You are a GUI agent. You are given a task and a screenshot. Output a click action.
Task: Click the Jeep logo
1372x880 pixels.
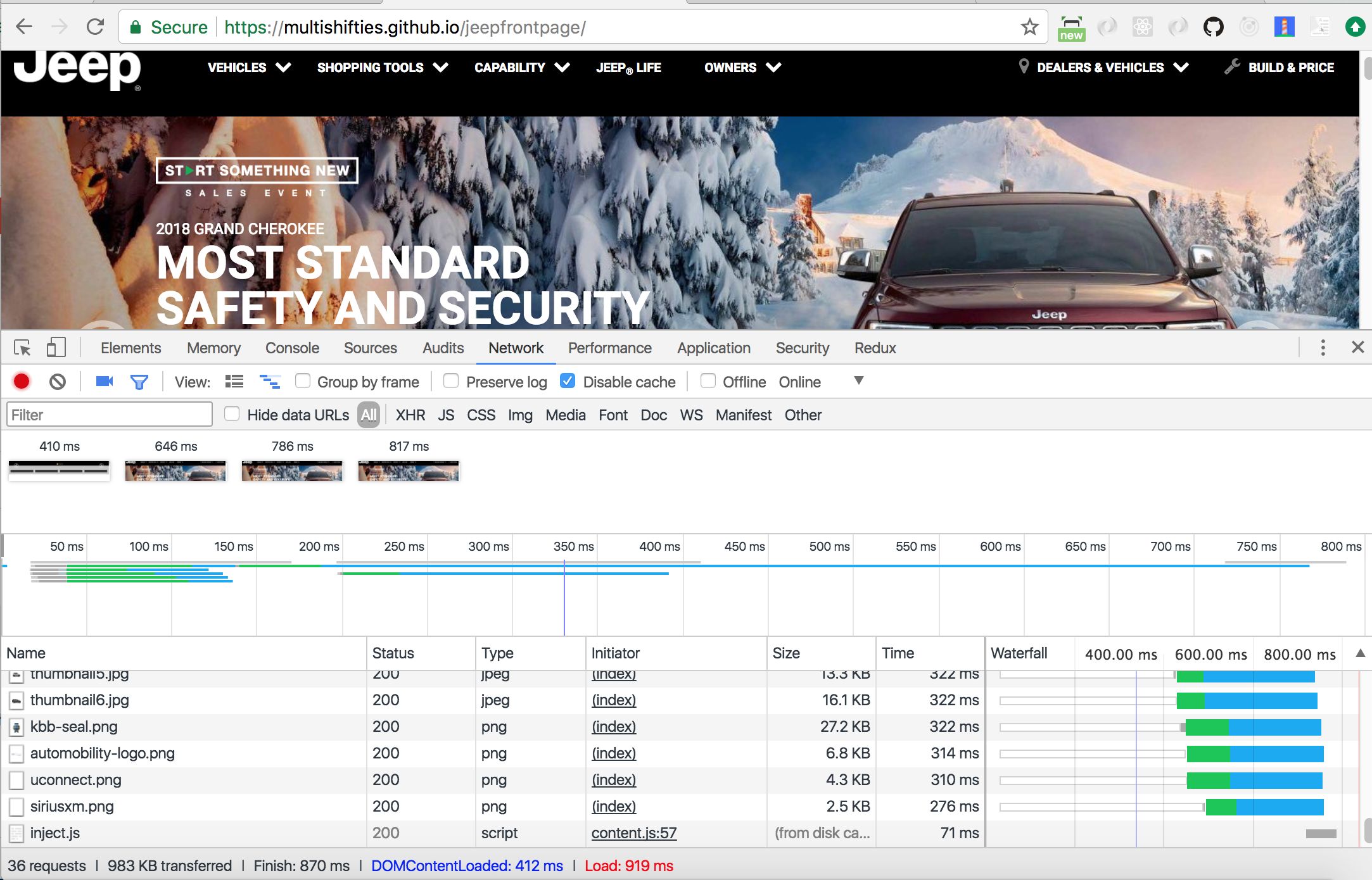(77, 70)
